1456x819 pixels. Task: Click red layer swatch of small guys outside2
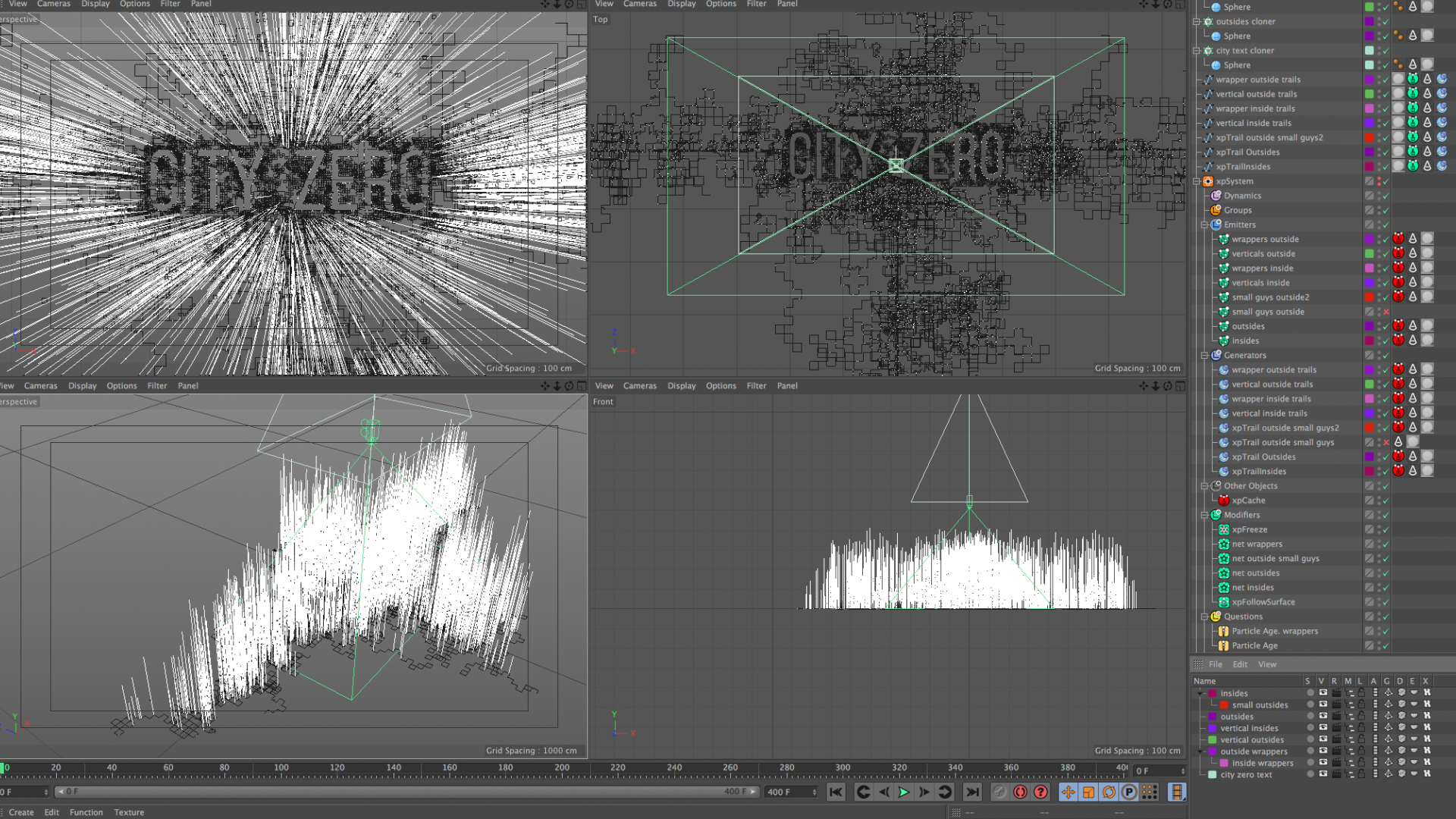click(1370, 297)
